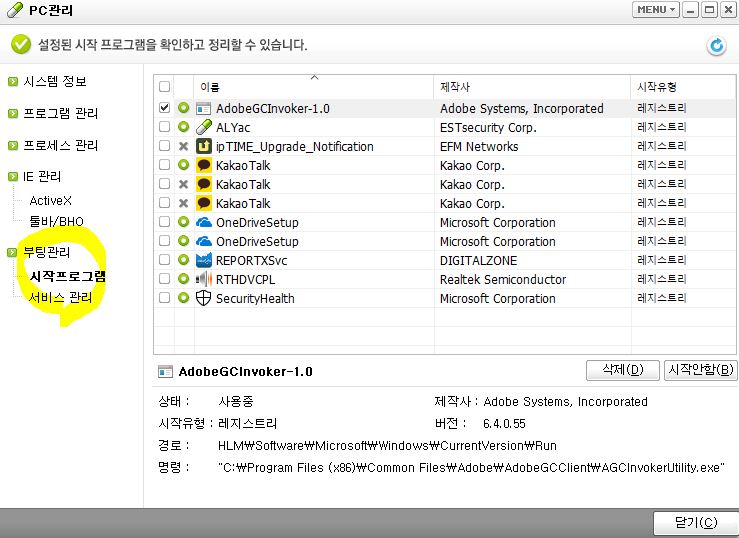Click the refresh icon at top right
This screenshot has width=739, height=538.
(716, 46)
